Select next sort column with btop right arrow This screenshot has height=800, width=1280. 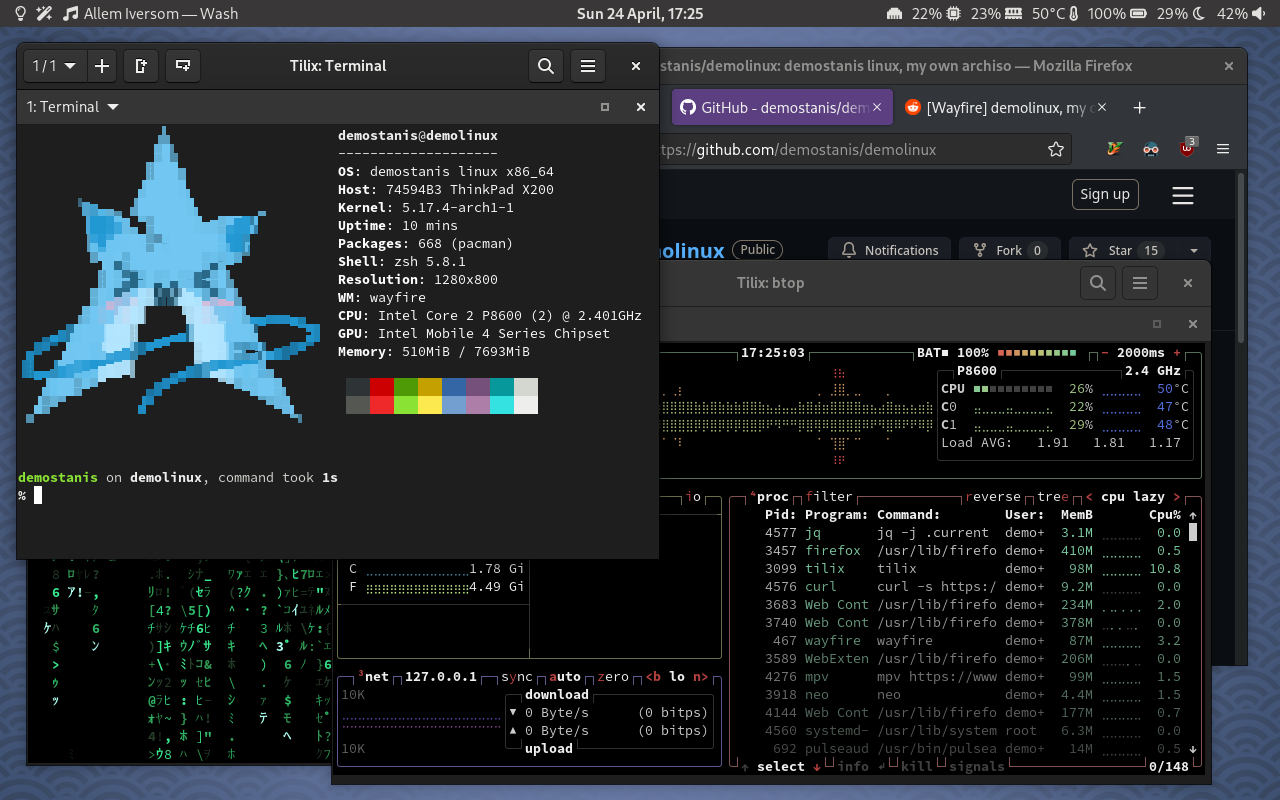coord(1177,497)
